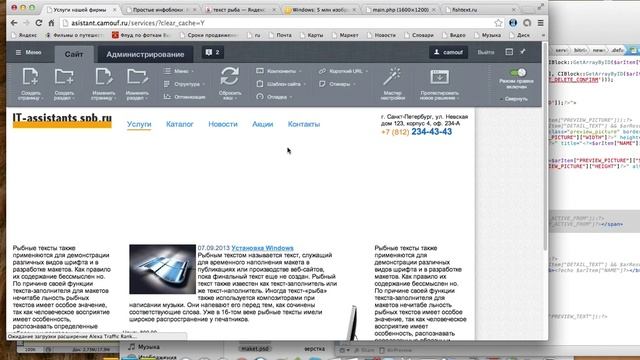Expand Отладка dropdown
The width and height of the screenshot is (640, 360).
274,97
